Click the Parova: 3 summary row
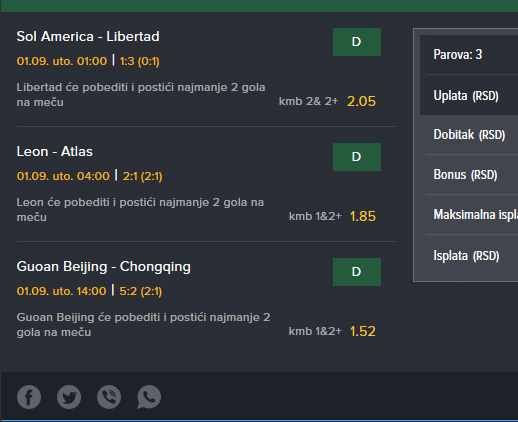Image resolution: width=518 pixels, height=422 pixels. click(x=469, y=55)
